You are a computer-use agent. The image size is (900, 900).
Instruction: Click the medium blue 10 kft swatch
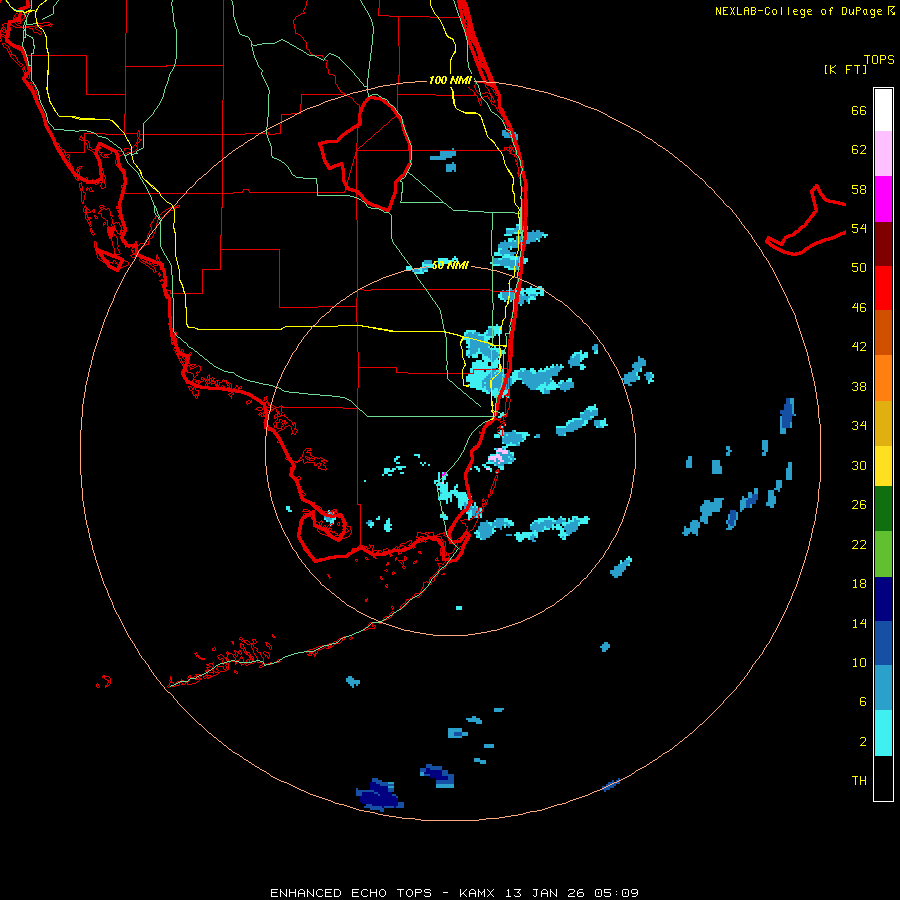tap(883, 643)
